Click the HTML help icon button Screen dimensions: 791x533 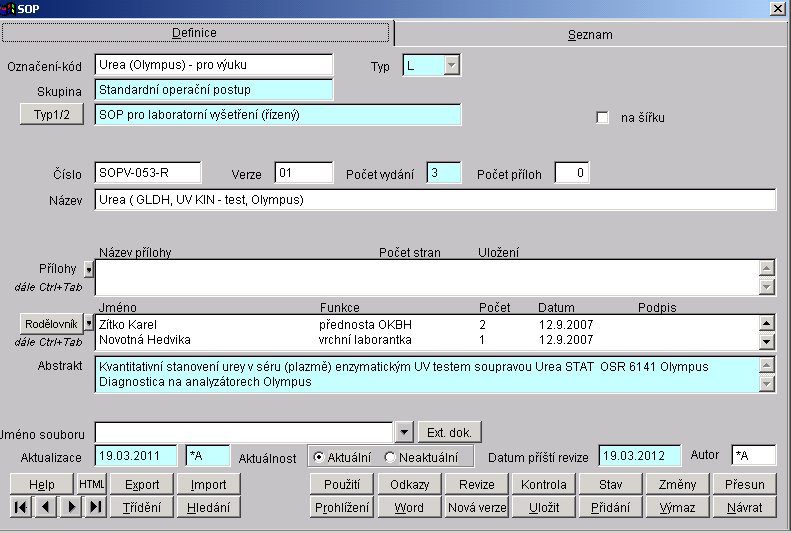[92, 484]
